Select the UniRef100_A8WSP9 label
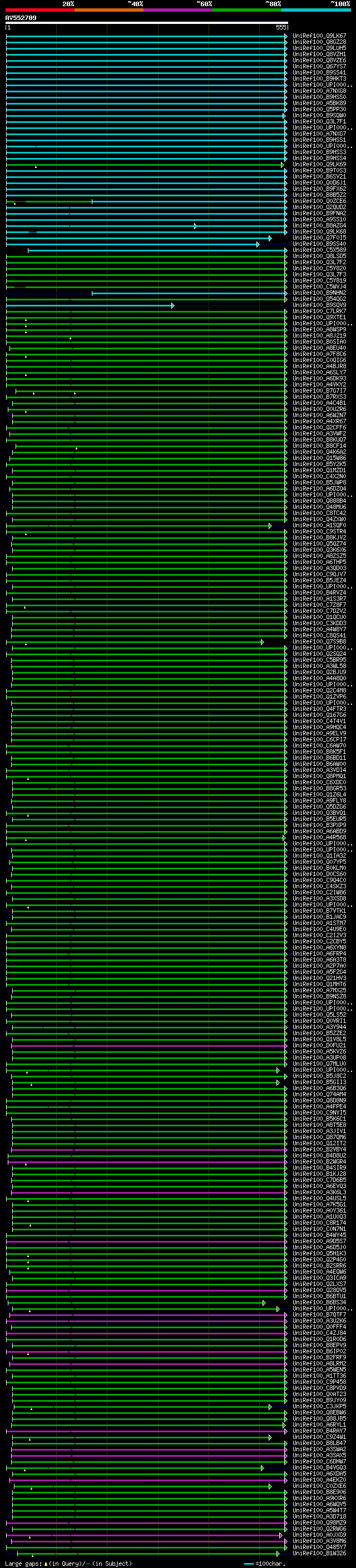 click(319, 329)
